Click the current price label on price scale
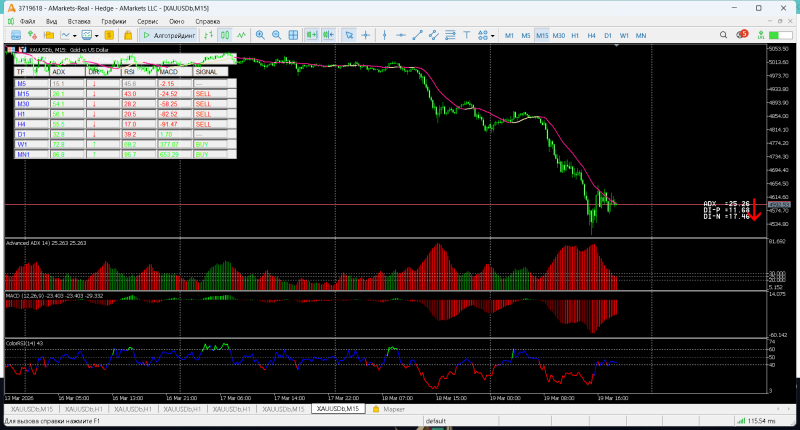Image resolution: width=800 pixels, height=430 pixels. [x=779, y=205]
